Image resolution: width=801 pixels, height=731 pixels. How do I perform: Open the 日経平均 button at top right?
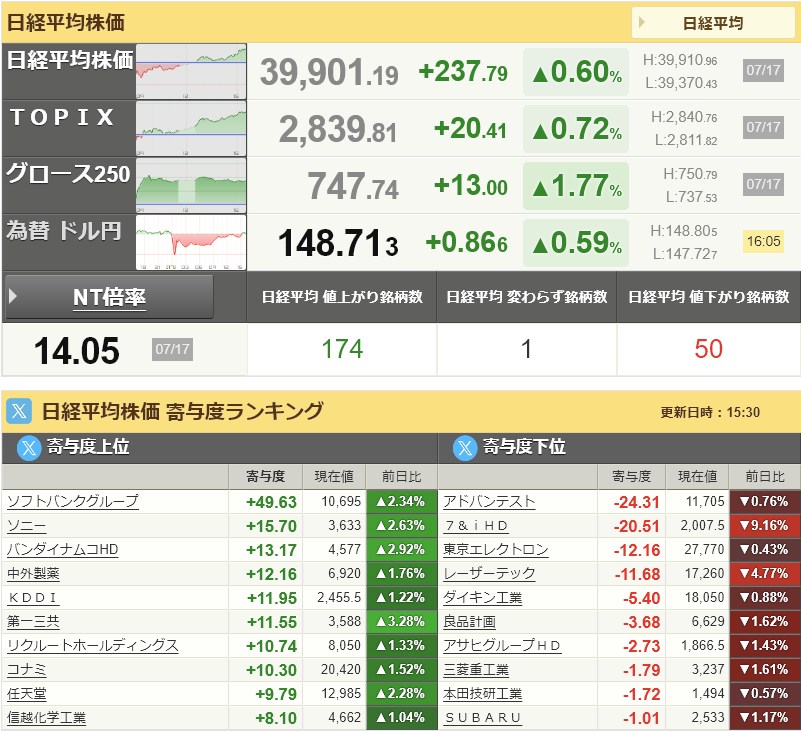712,23
